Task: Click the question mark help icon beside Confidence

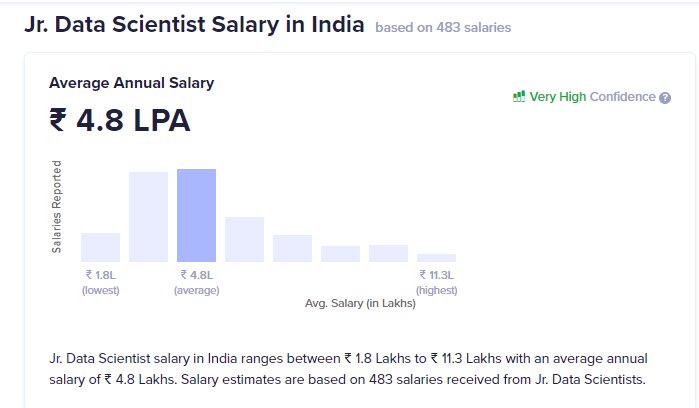Action: tap(665, 97)
